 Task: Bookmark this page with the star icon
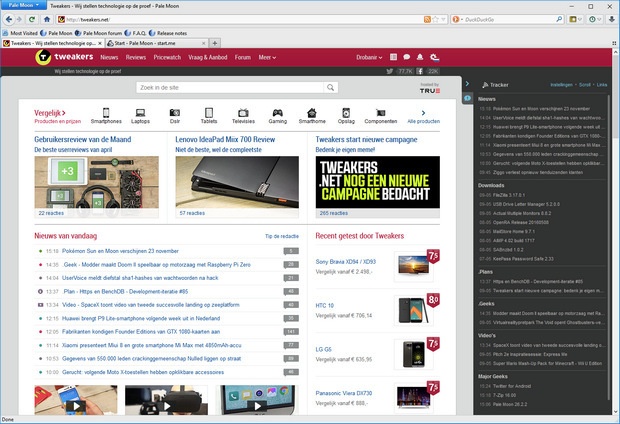click(435, 19)
